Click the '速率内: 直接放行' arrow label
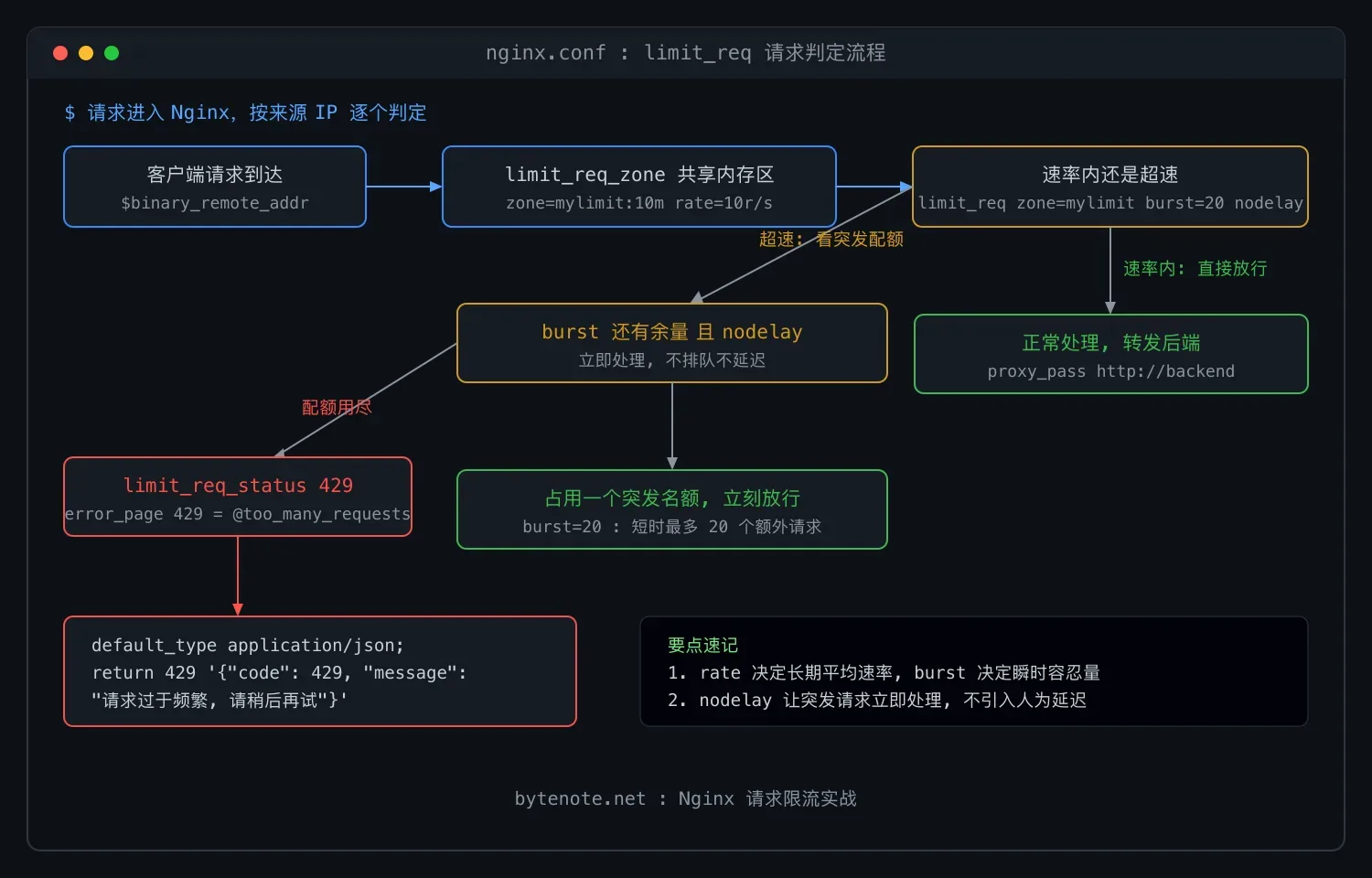1372x878 pixels. (x=1195, y=269)
